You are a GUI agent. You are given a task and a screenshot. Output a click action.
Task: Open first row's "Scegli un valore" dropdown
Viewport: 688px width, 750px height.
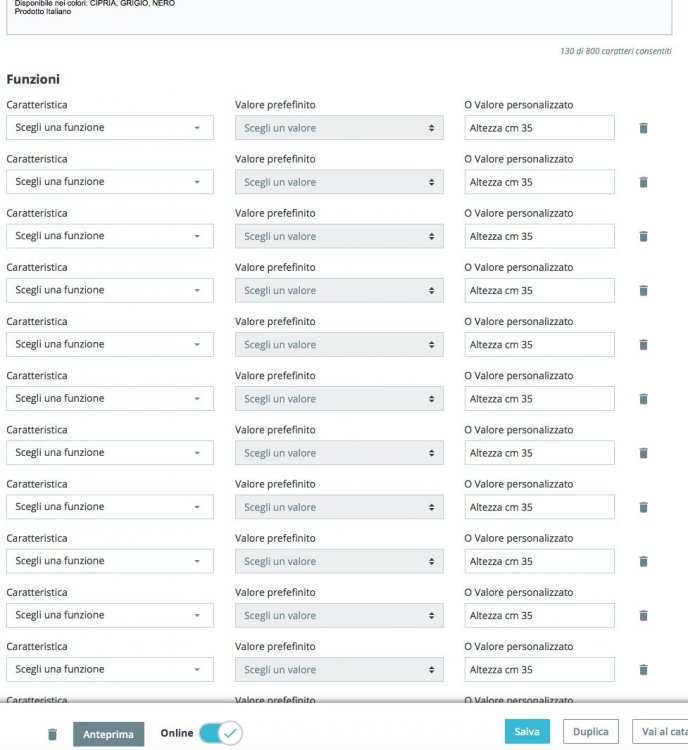[339, 128]
